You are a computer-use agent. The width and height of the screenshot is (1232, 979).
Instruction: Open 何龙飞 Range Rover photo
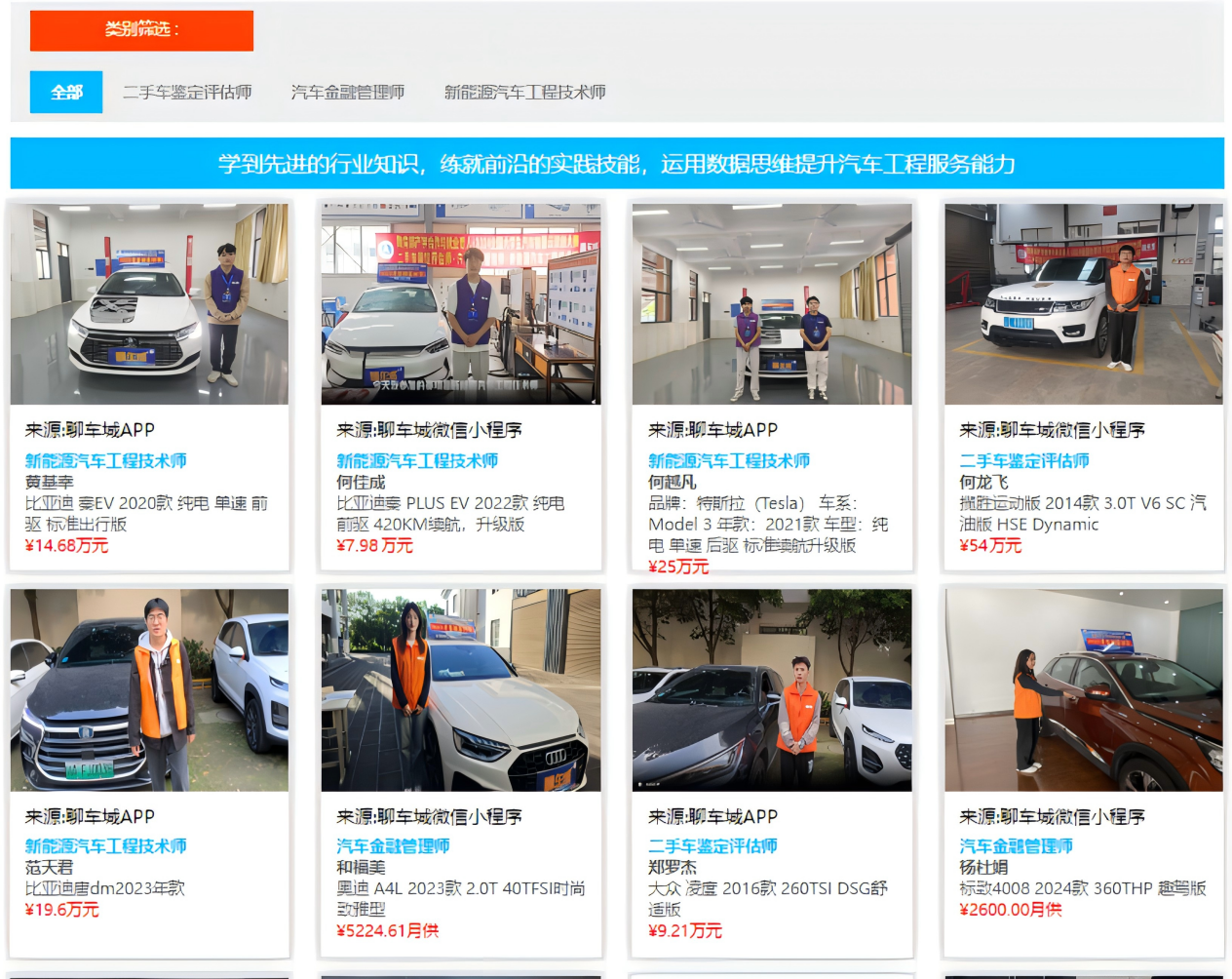(x=1083, y=304)
